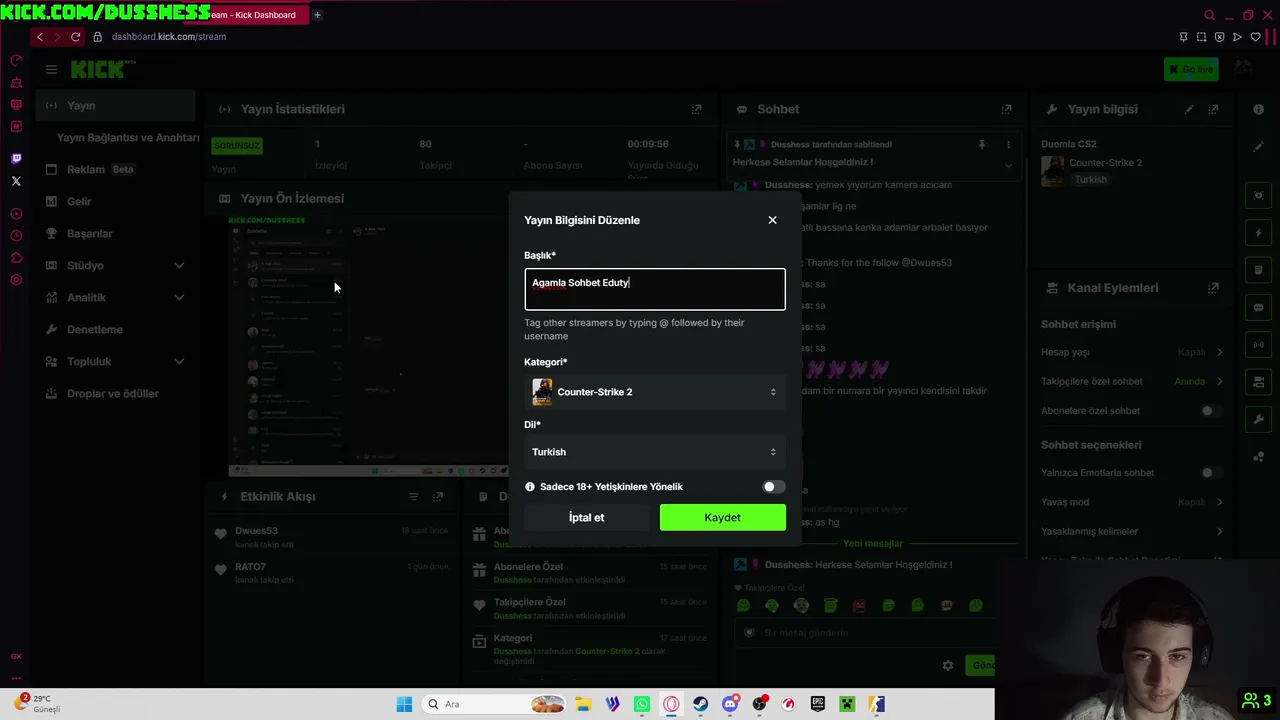Open Yayın Bağlantısı ve Anahtarı menu item
The image size is (1280, 720).
[128, 137]
